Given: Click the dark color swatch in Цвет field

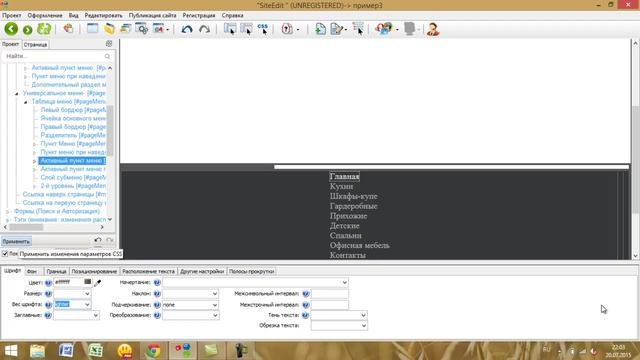Looking at the screenshot, I should pyautogui.click(x=87, y=282).
